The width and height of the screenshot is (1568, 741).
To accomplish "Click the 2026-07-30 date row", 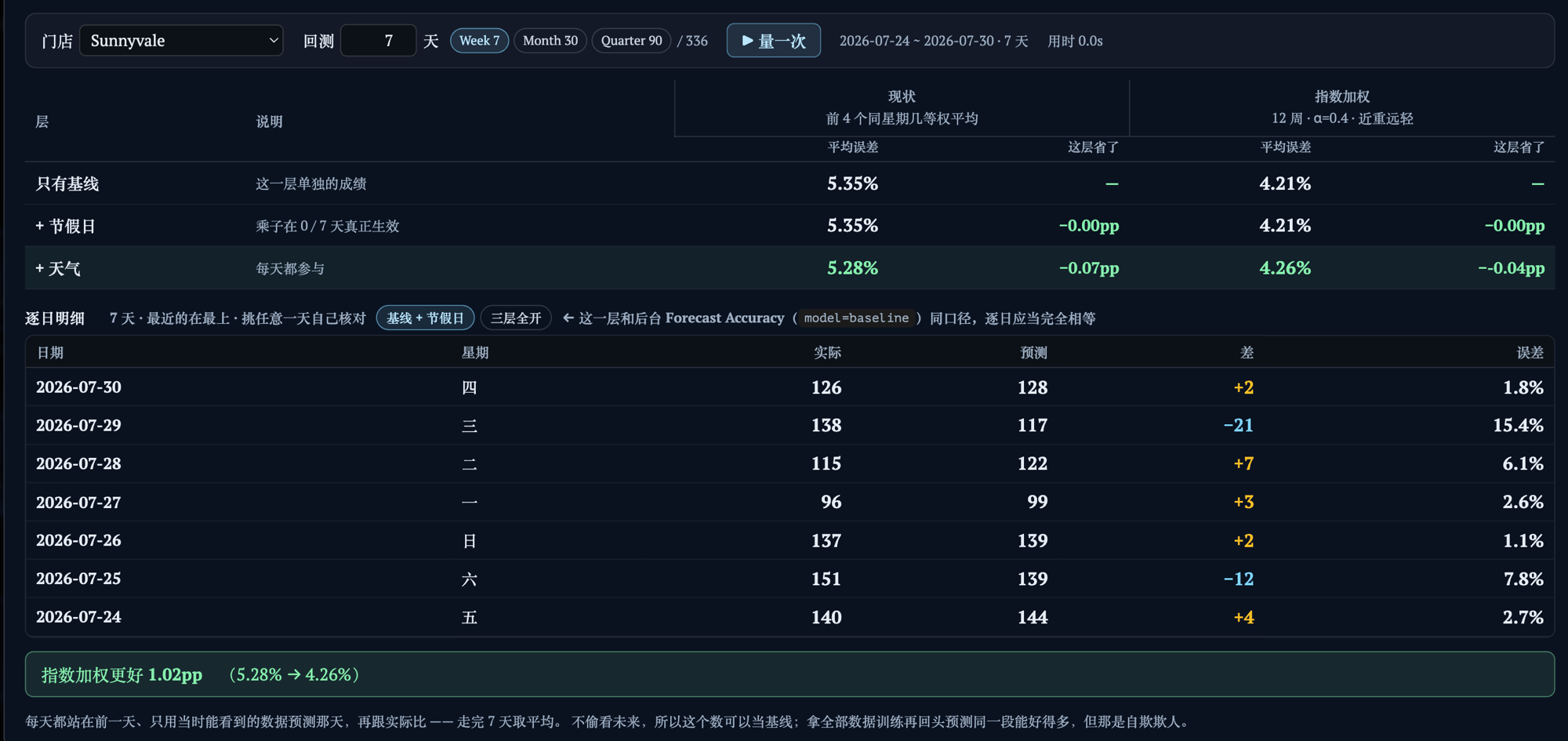I will 789,387.
